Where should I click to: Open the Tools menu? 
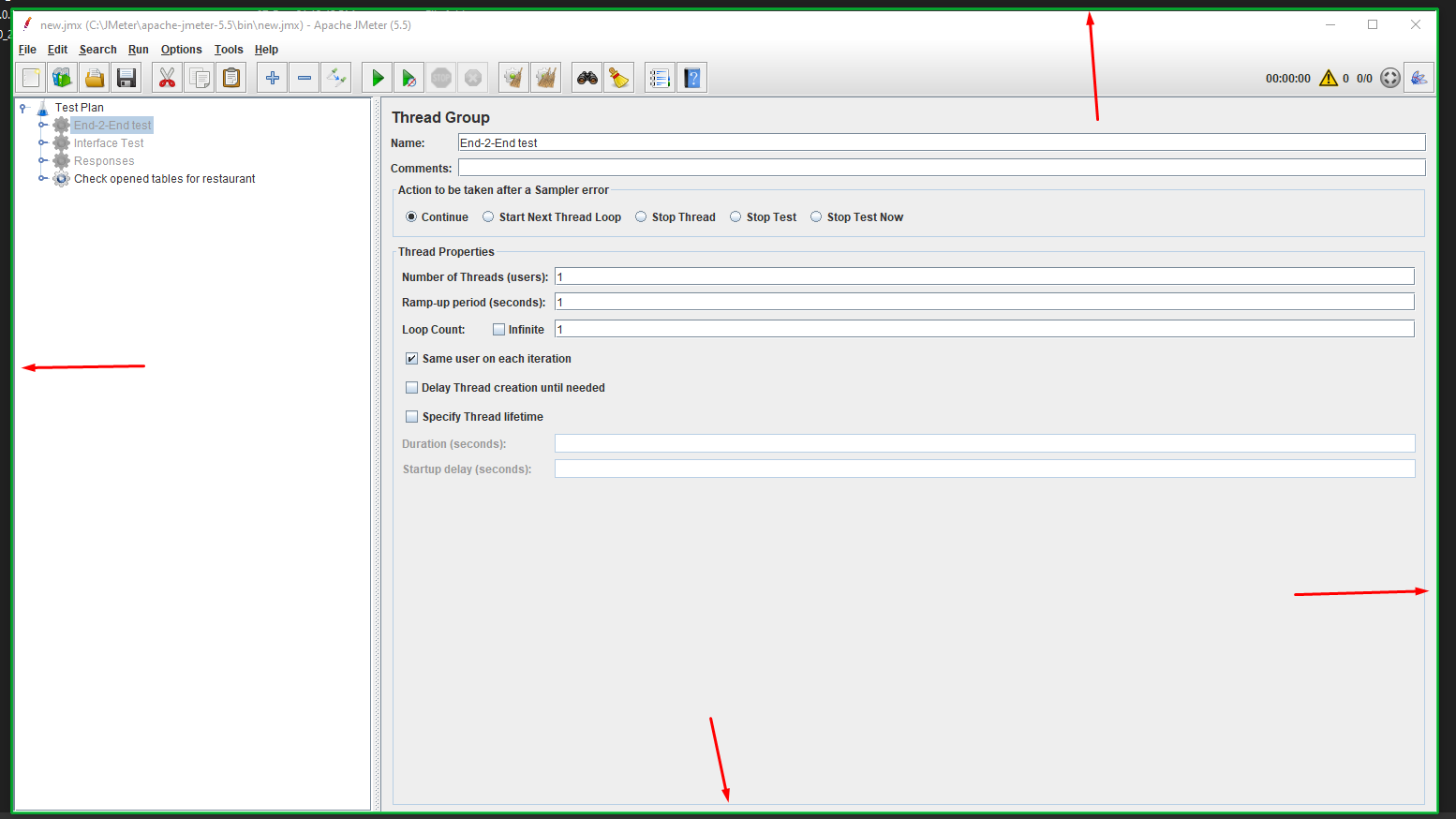pos(229,50)
